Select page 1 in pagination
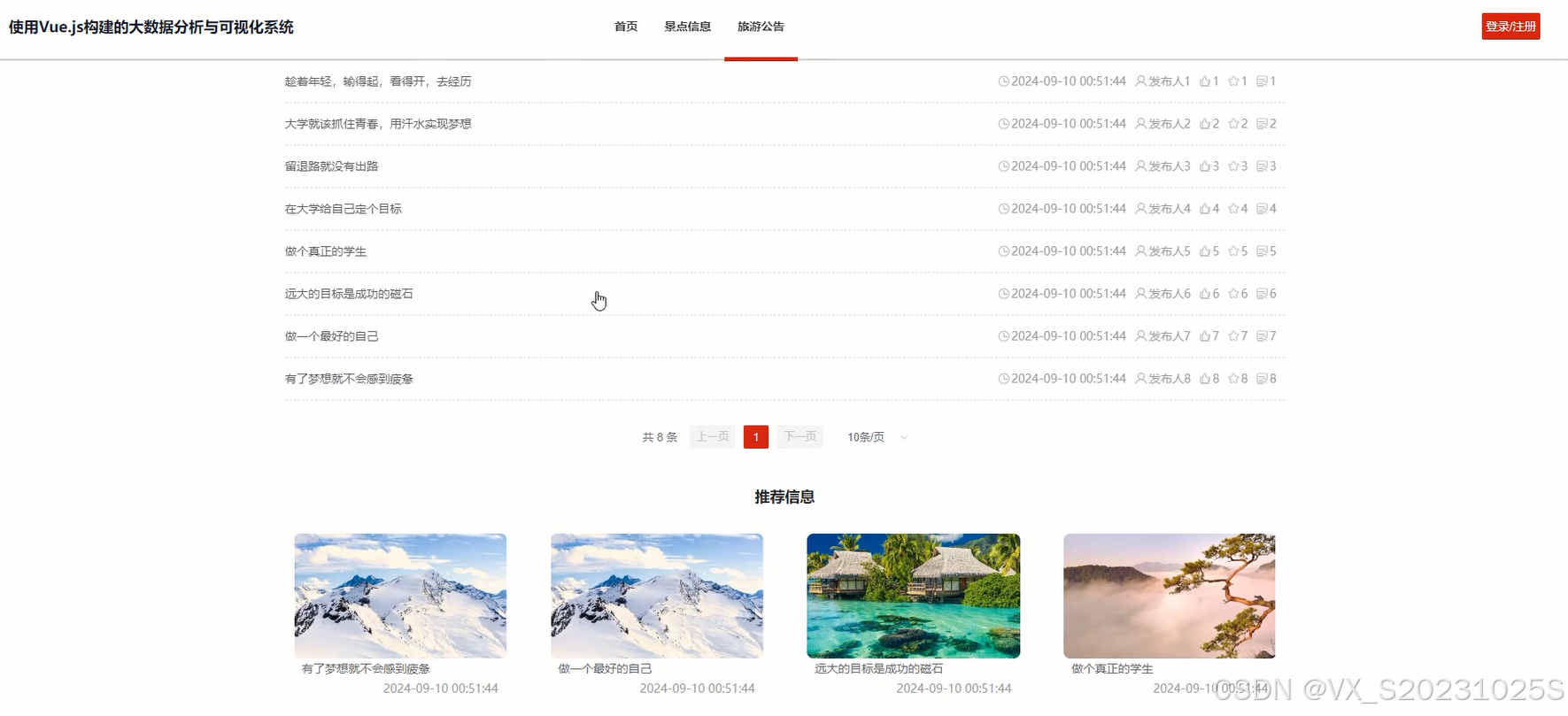This screenshot has width=1568, height=716. coord(756,437)
